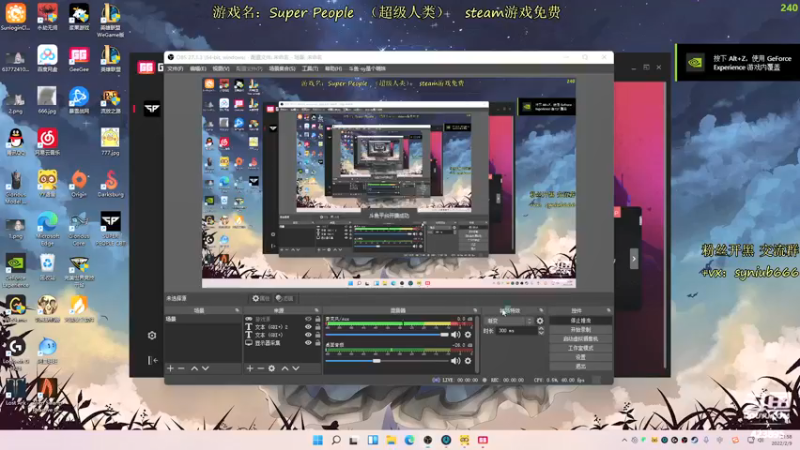Open OBS Settings button in Controls
Viewport: 800px width, 450px height.
[x=581, y=357]
